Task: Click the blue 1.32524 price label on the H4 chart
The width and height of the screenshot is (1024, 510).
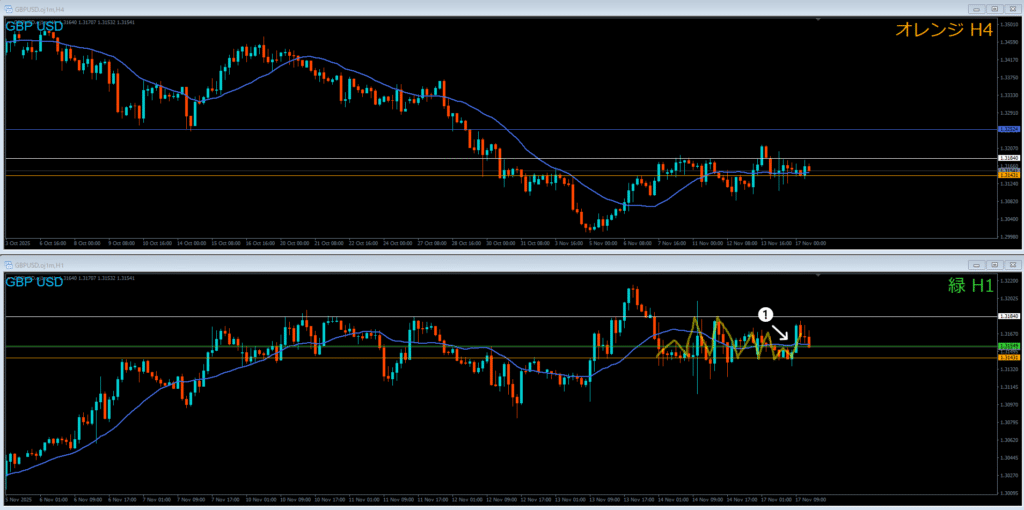Action: [1009, 129]
